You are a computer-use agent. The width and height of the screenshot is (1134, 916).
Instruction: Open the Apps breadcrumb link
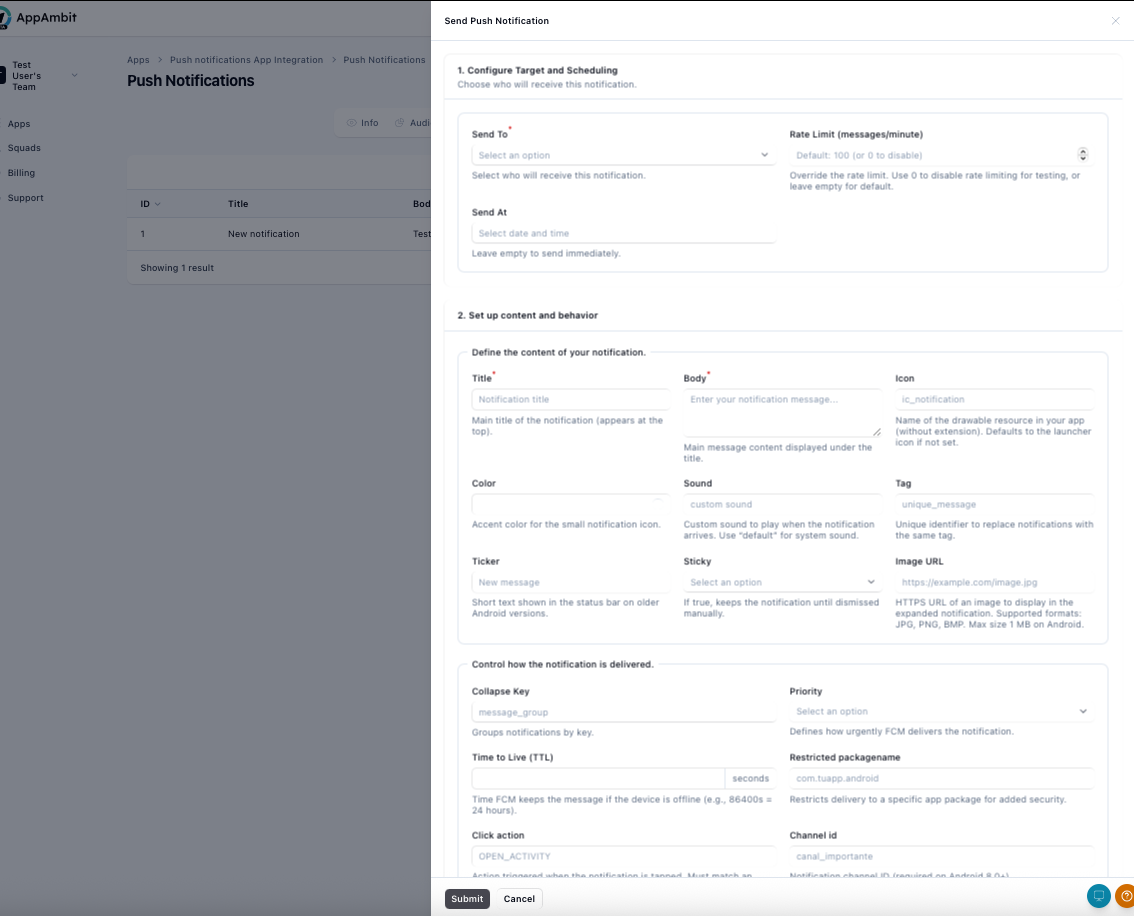coord(138,59)
